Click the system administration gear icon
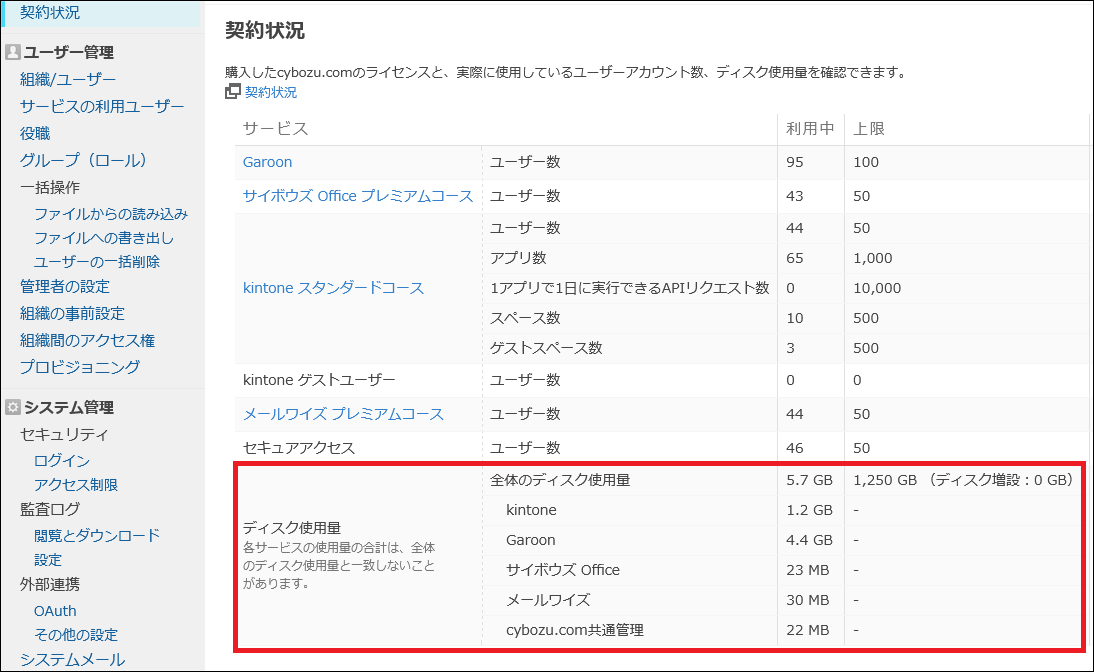Image resolution: width=1094 pixels, height=672 pixels. coord(12,407)
